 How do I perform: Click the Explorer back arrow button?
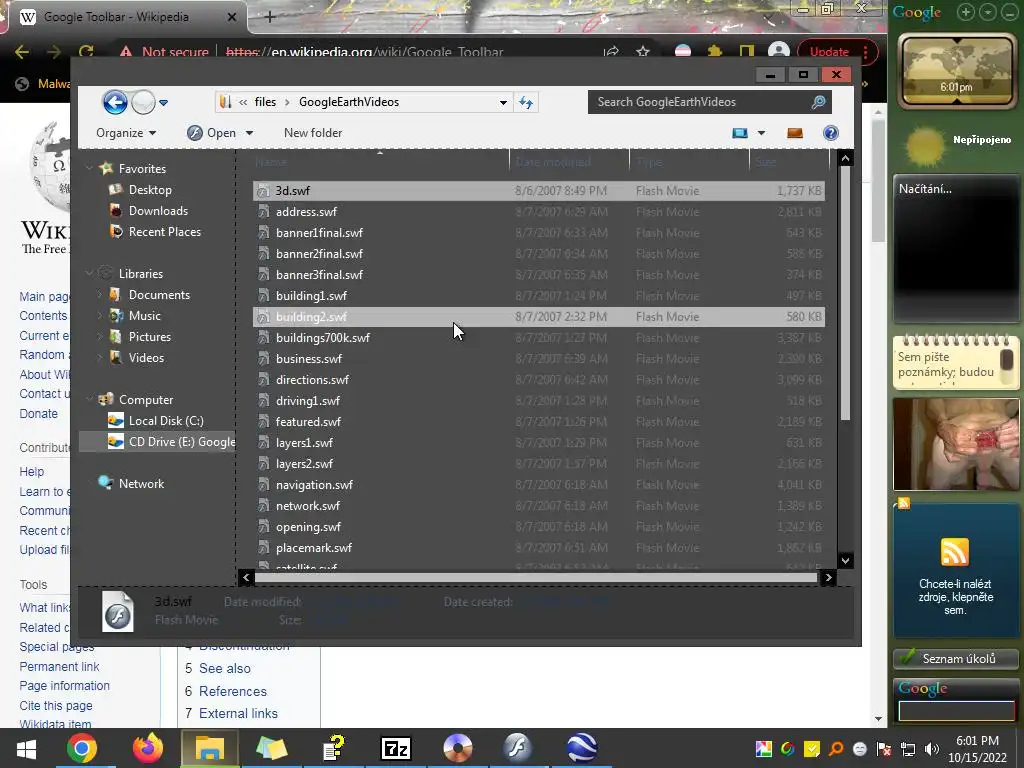click(115, 103)
